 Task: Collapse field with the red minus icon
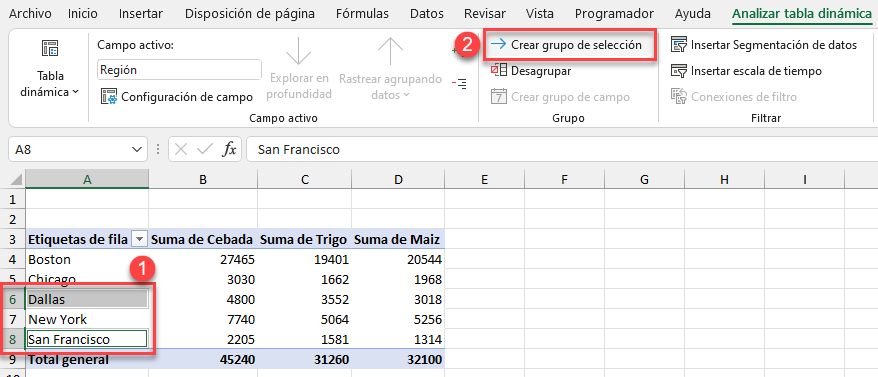point(459,84)
